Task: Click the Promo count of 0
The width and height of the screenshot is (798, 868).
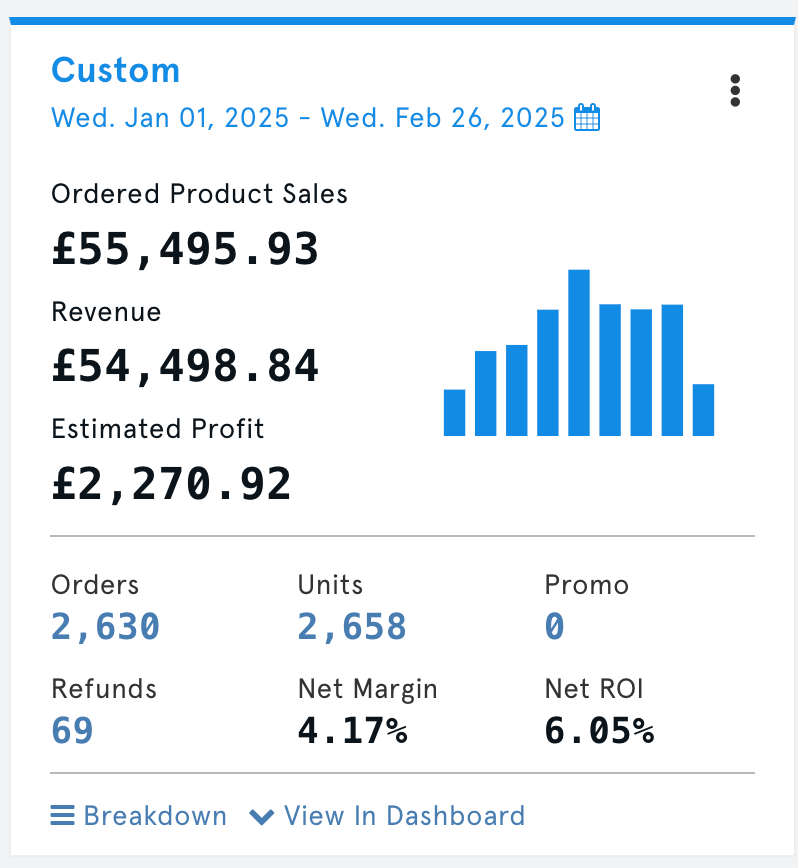Action: coord(554,626)
